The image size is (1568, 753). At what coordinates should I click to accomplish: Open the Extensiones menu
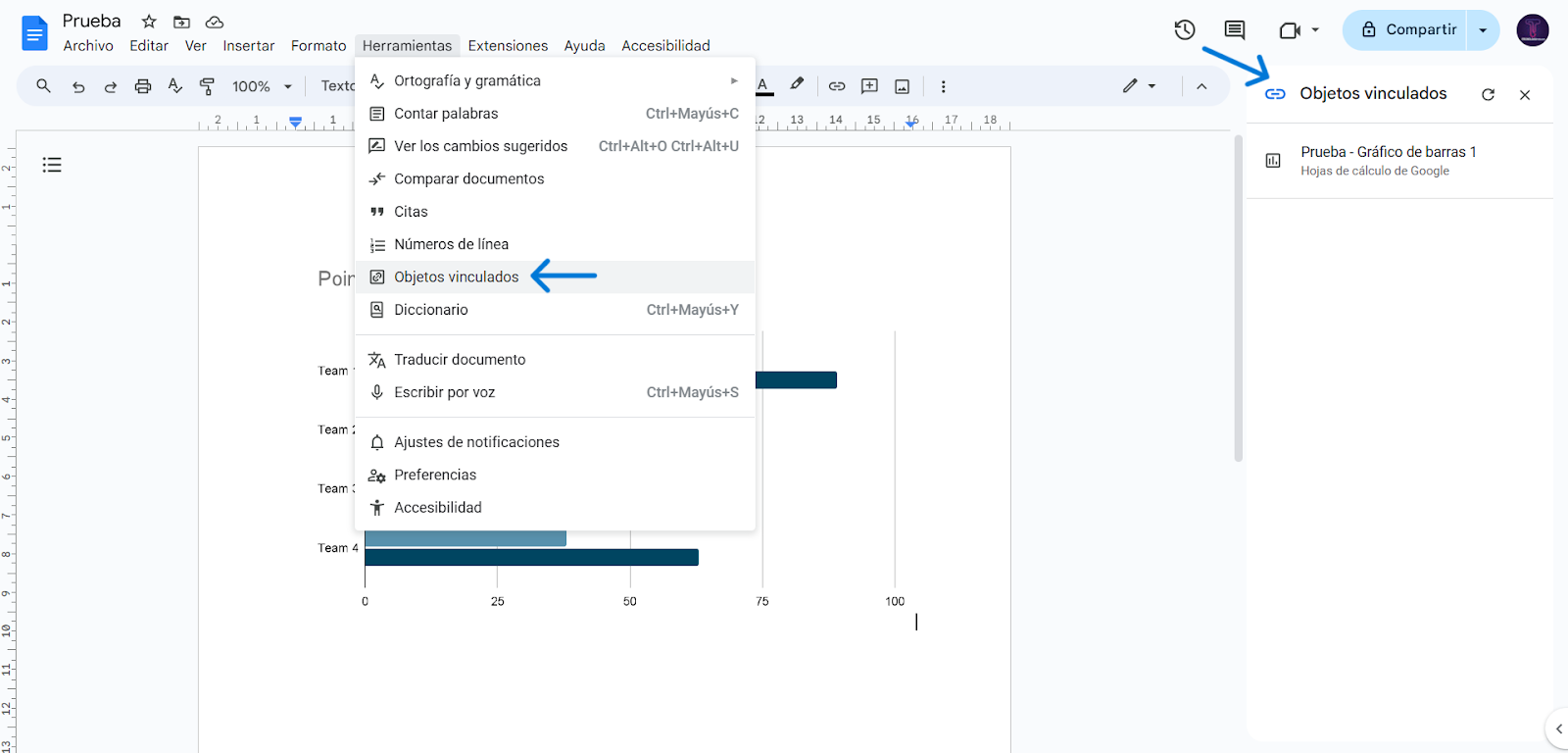pos(508,45)
